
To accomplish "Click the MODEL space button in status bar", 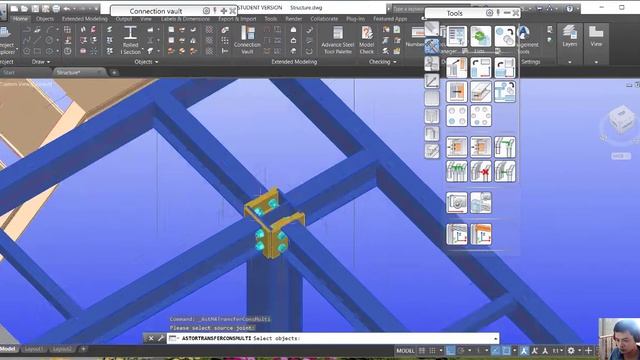I will 405,351.
